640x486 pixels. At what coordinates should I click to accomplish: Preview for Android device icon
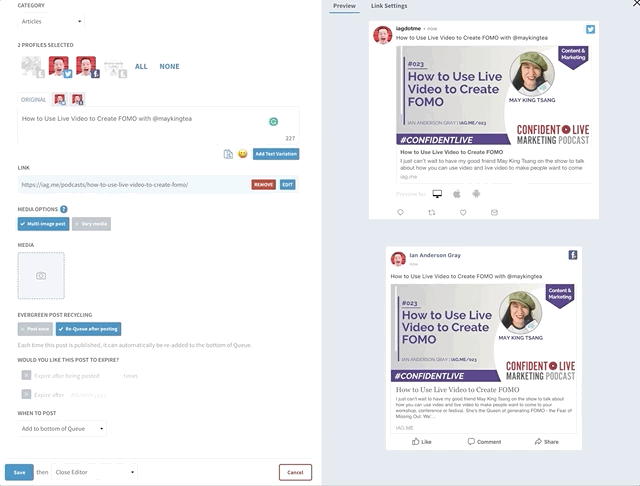tap(476, 194)
